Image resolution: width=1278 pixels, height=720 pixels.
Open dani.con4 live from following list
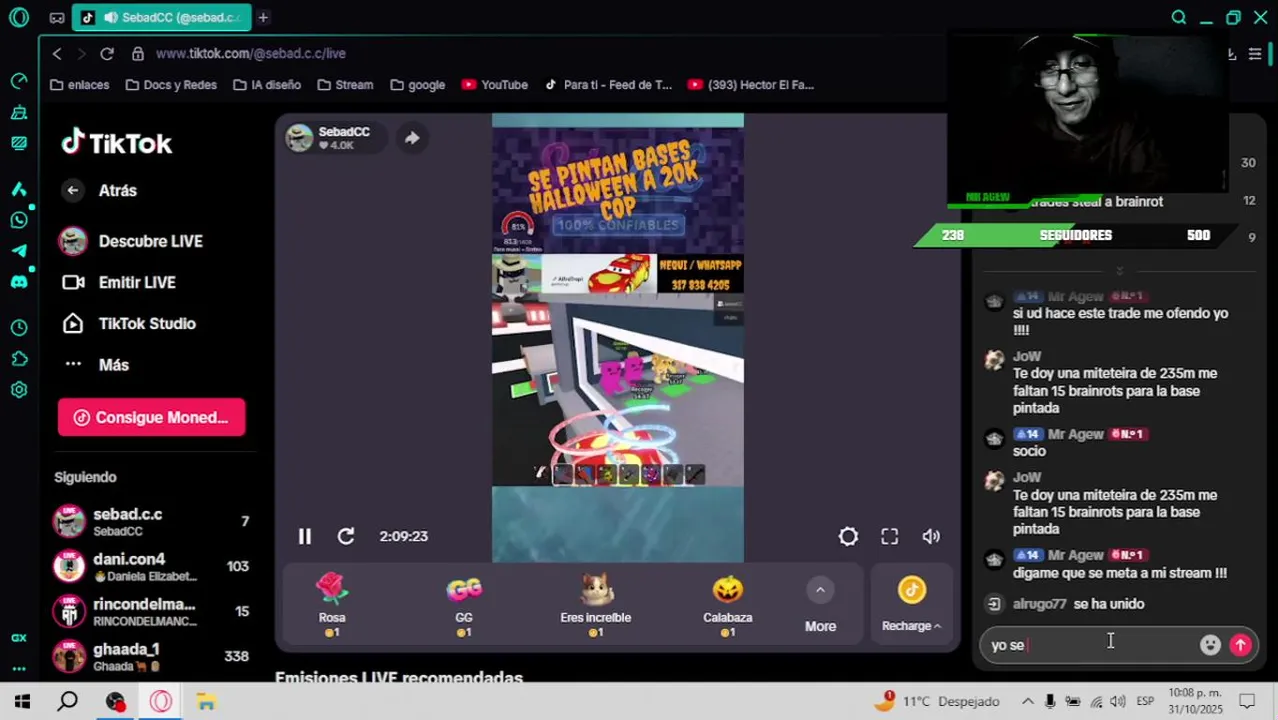point(151,566)
